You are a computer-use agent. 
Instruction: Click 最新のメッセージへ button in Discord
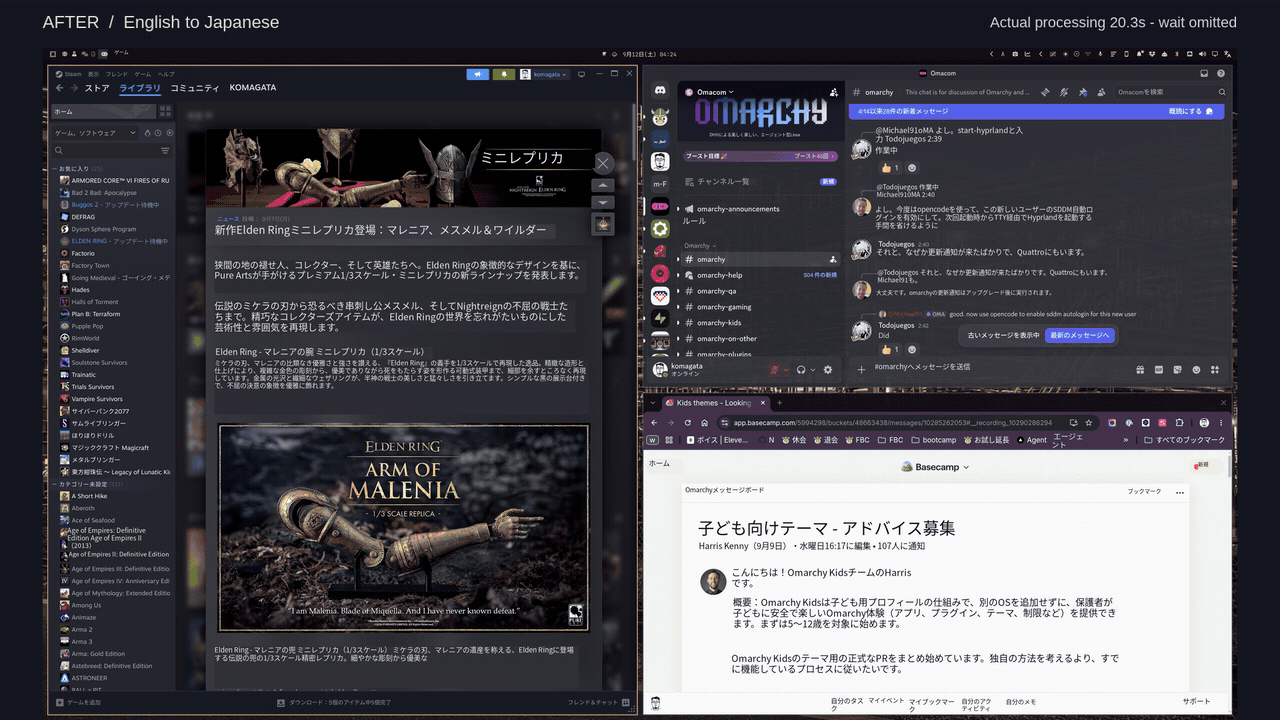pos(1080,335)
